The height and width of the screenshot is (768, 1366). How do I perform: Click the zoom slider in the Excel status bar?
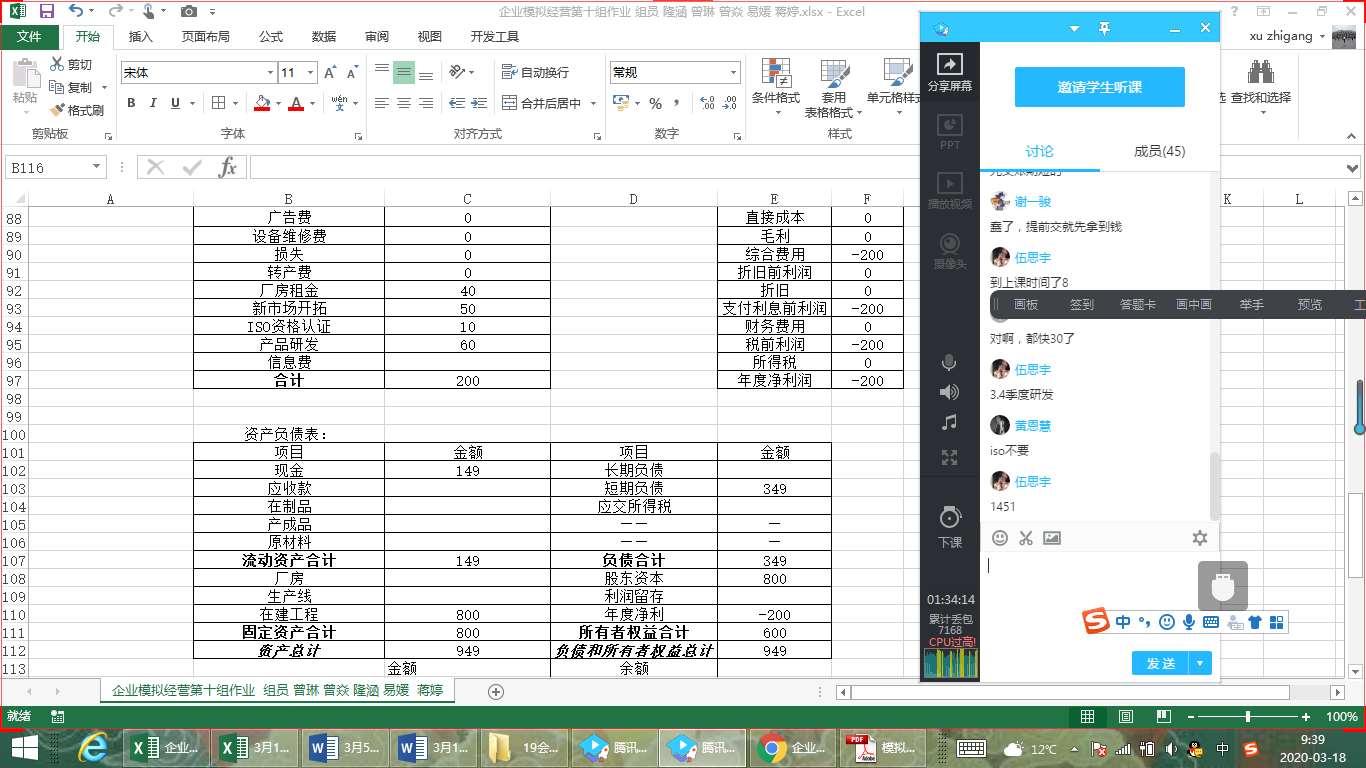pyautogui.click(x=1247, y=717)
